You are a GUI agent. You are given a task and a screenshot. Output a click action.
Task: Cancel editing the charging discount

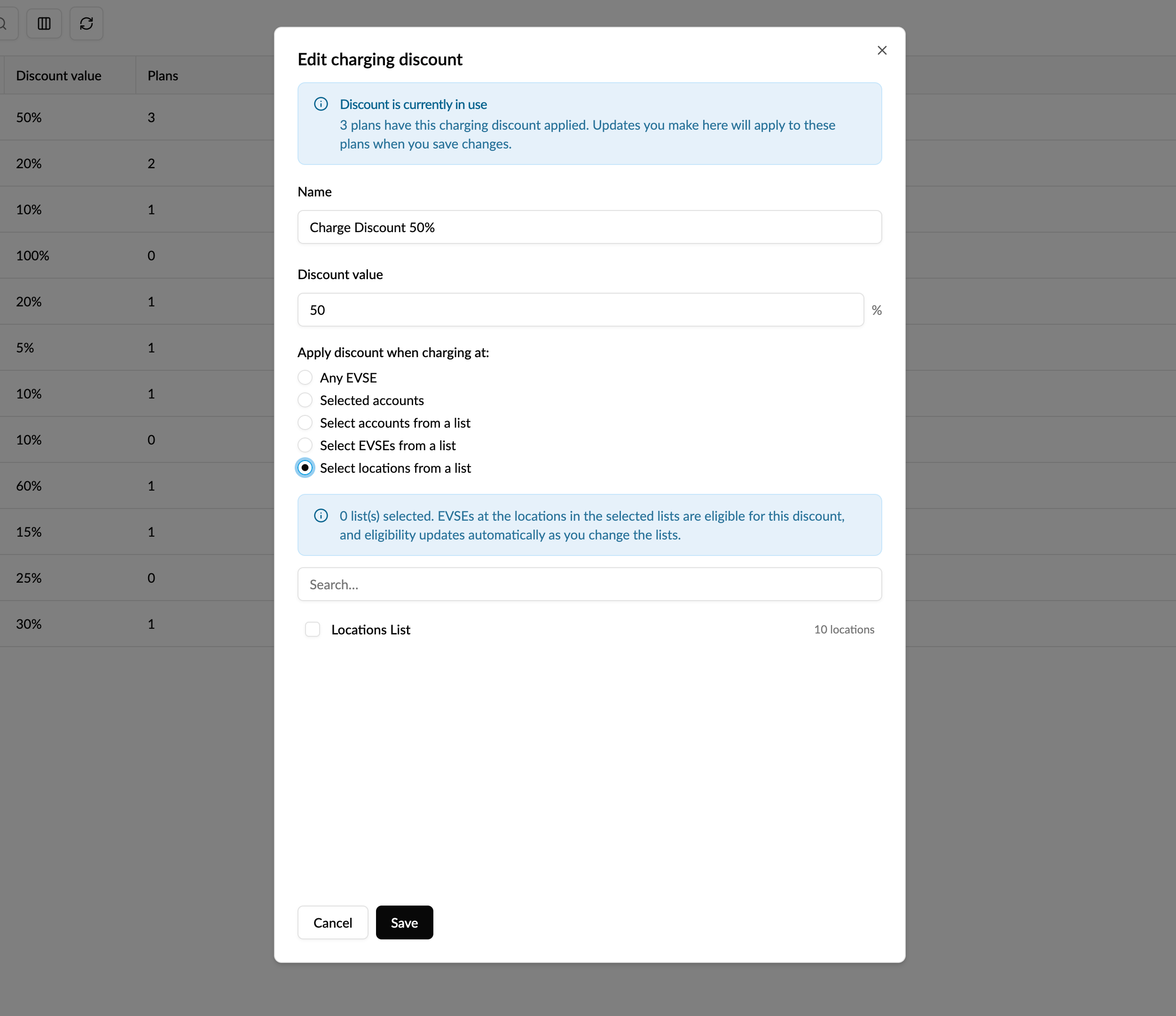click(x=333, y=922)
